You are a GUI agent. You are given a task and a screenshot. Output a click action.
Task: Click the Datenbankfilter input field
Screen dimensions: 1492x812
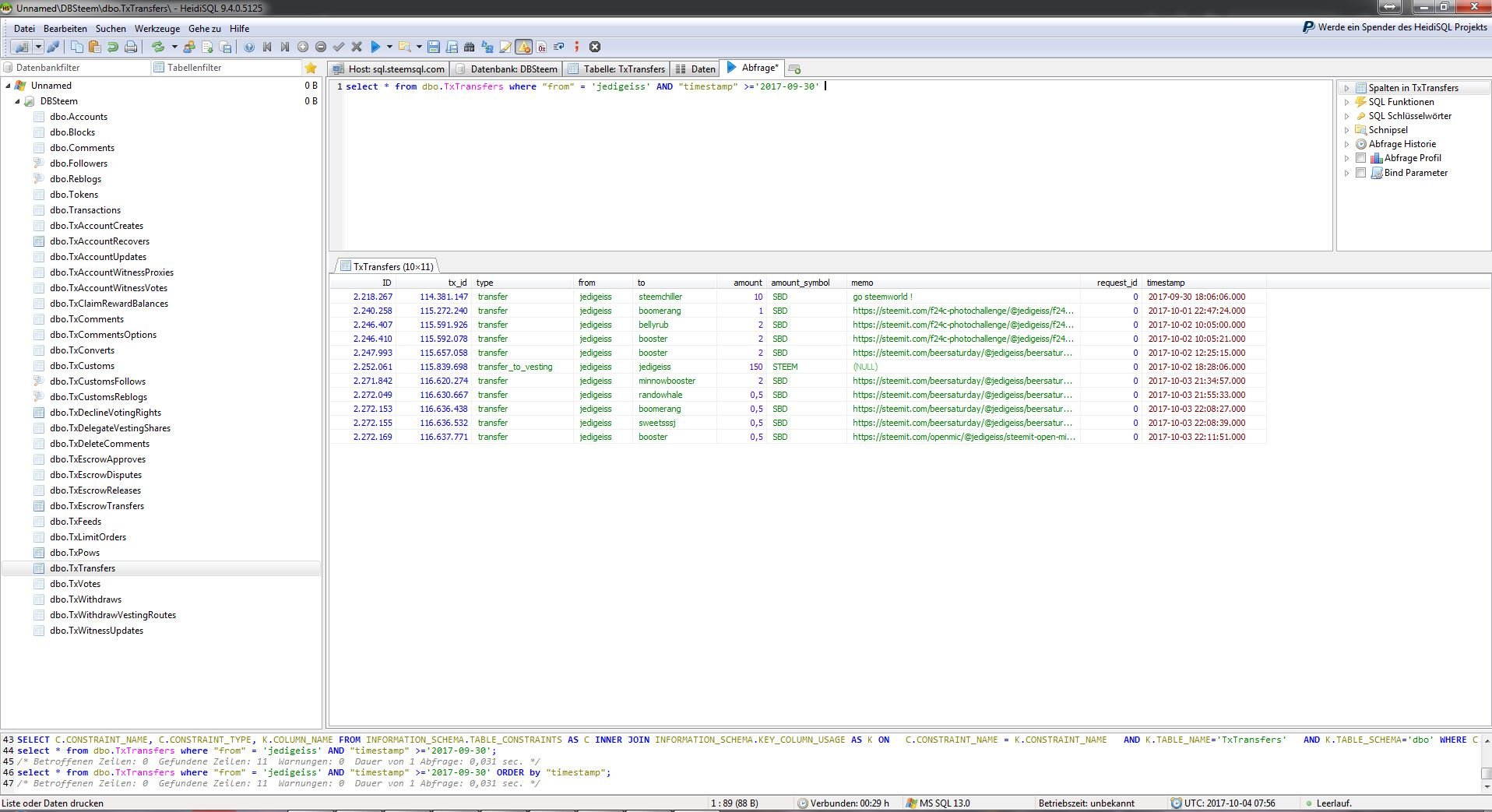[76, 68]
